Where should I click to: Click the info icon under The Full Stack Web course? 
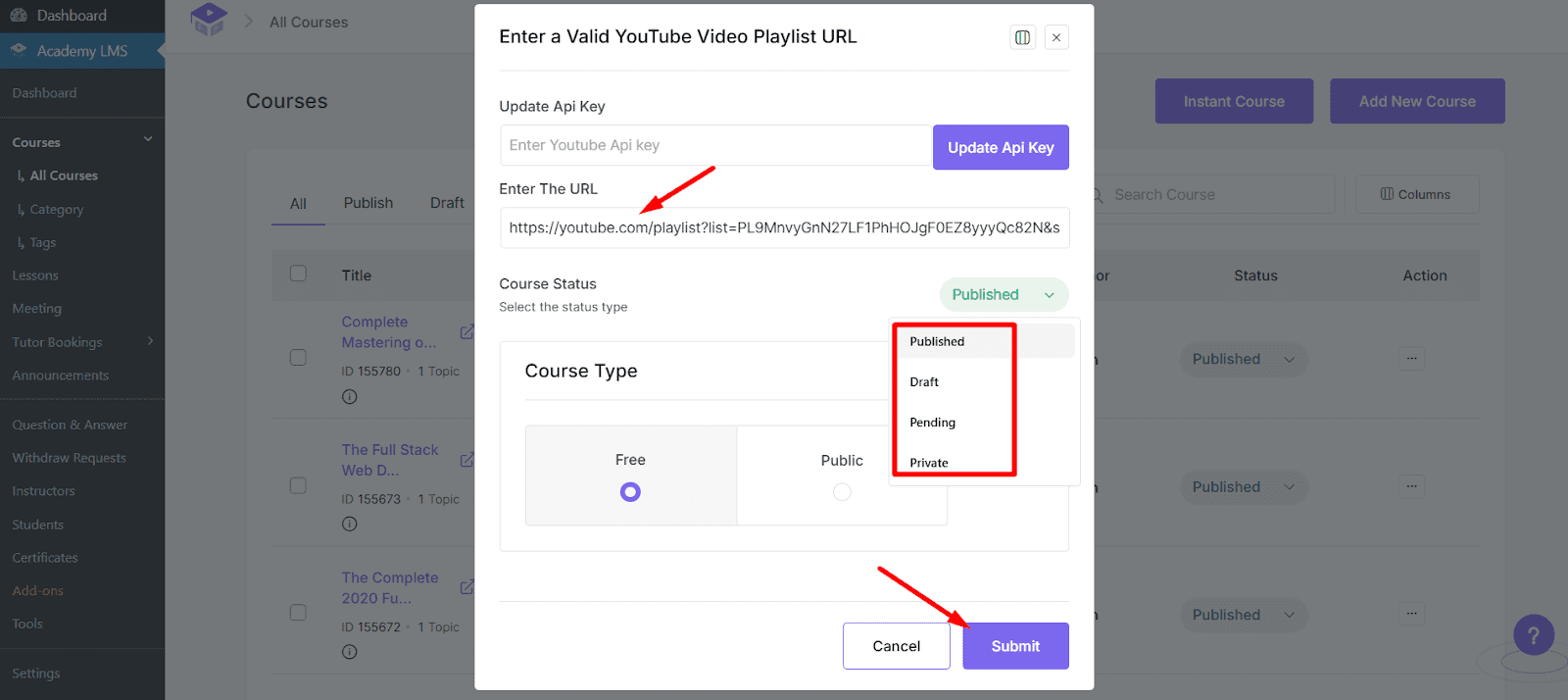point(350,524)
